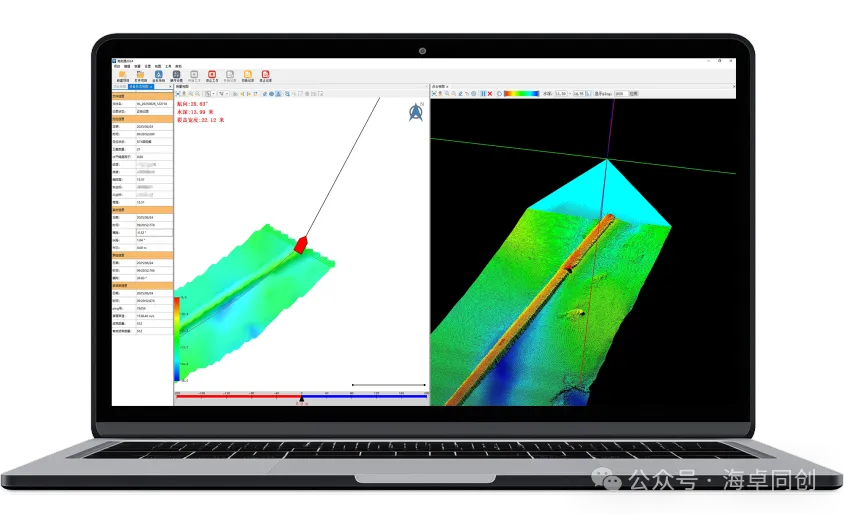
Task: Toggle the pause button in point cloud toolbar
Action: point(483,94)
